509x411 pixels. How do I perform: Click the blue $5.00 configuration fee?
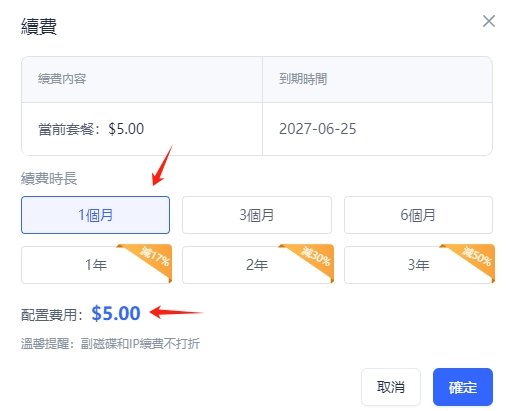pos(116,314)
